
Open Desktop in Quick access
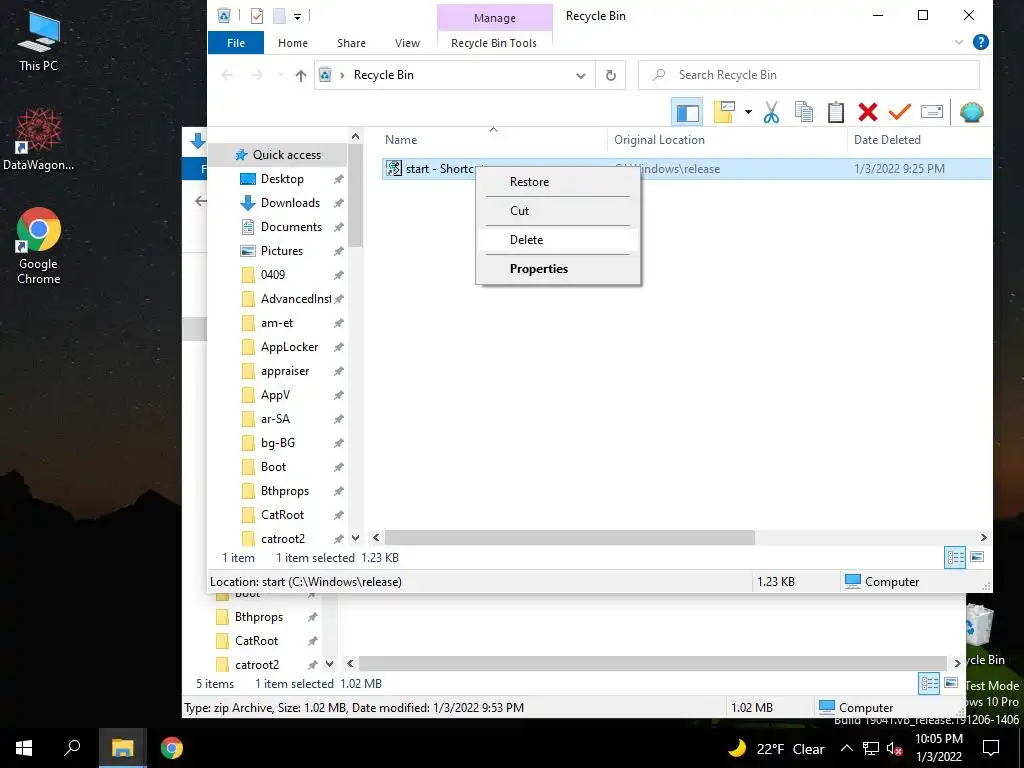(x=282, y=179)
